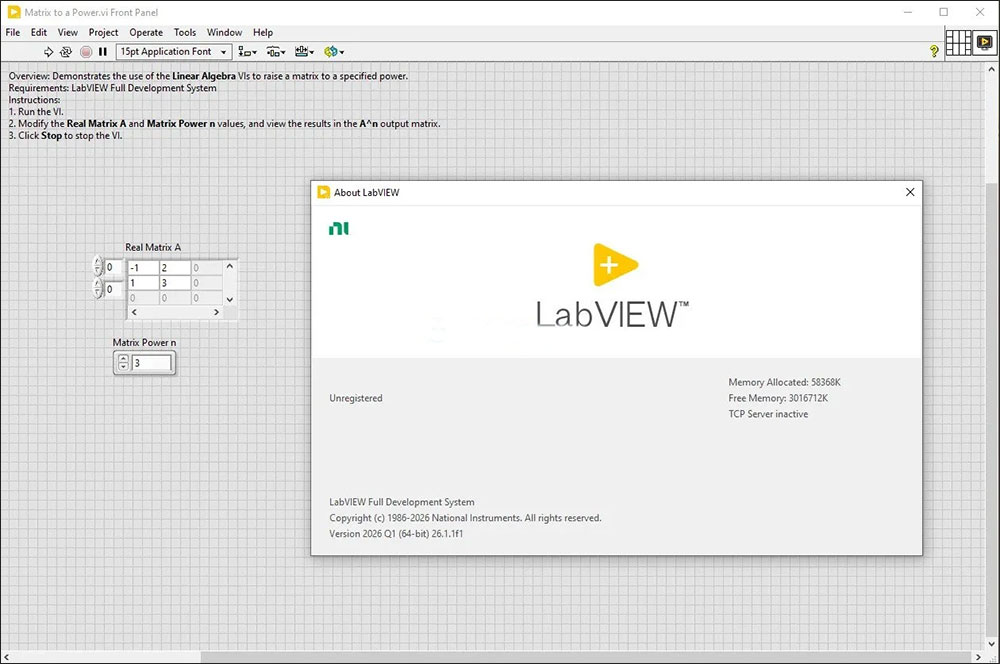Click the 'Real Matrix A' label
This screenshot has height=664, width=1000.
tap(153, 247)
